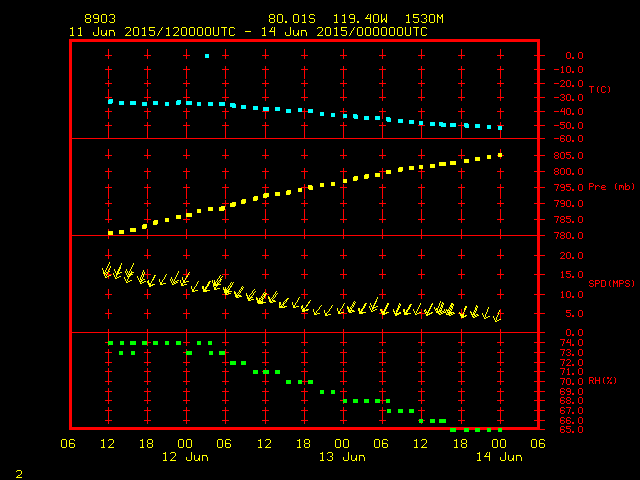Click the 13 Jun date label

pos(342,457)
